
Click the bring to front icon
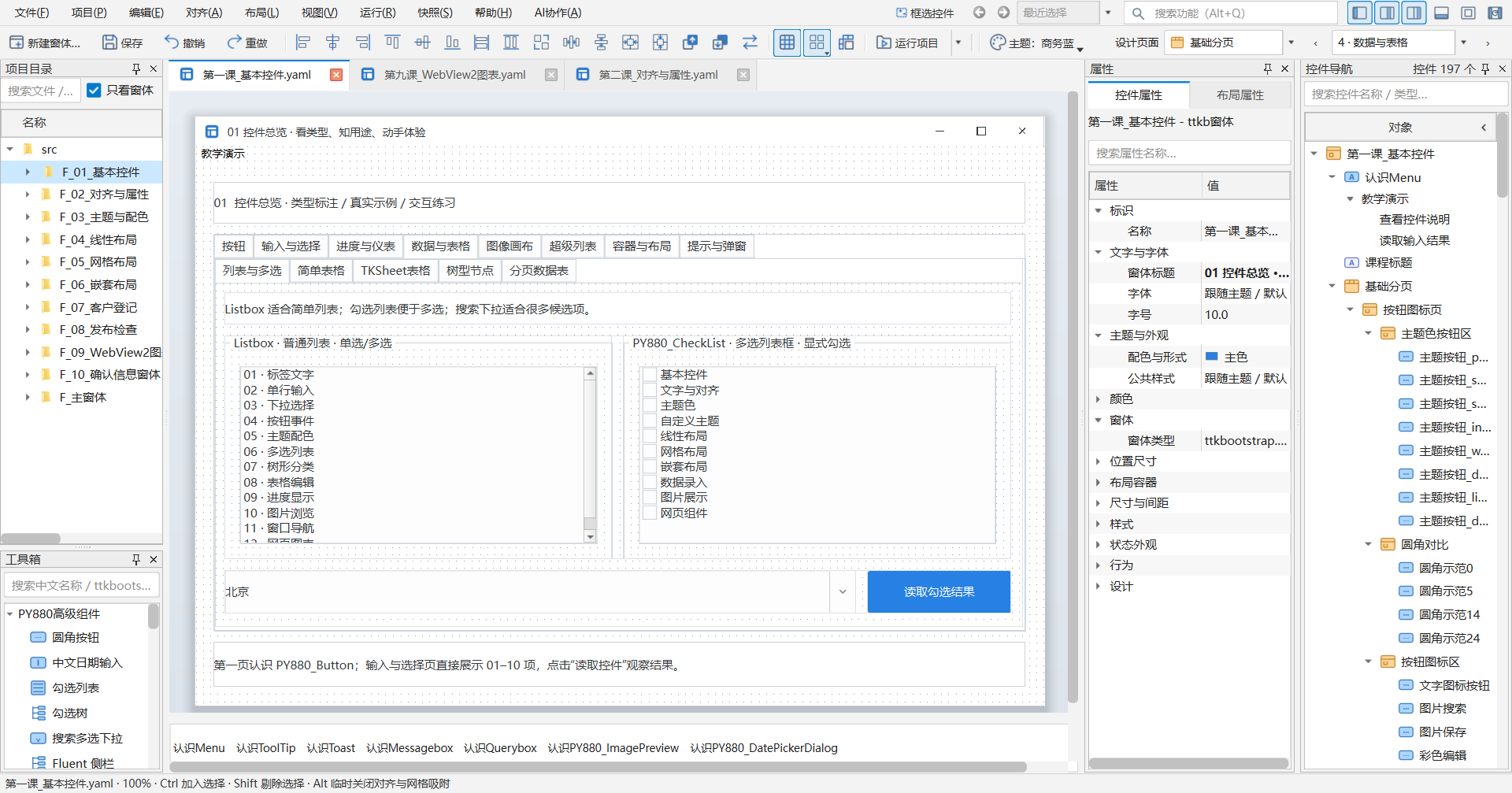click(691, 43)
